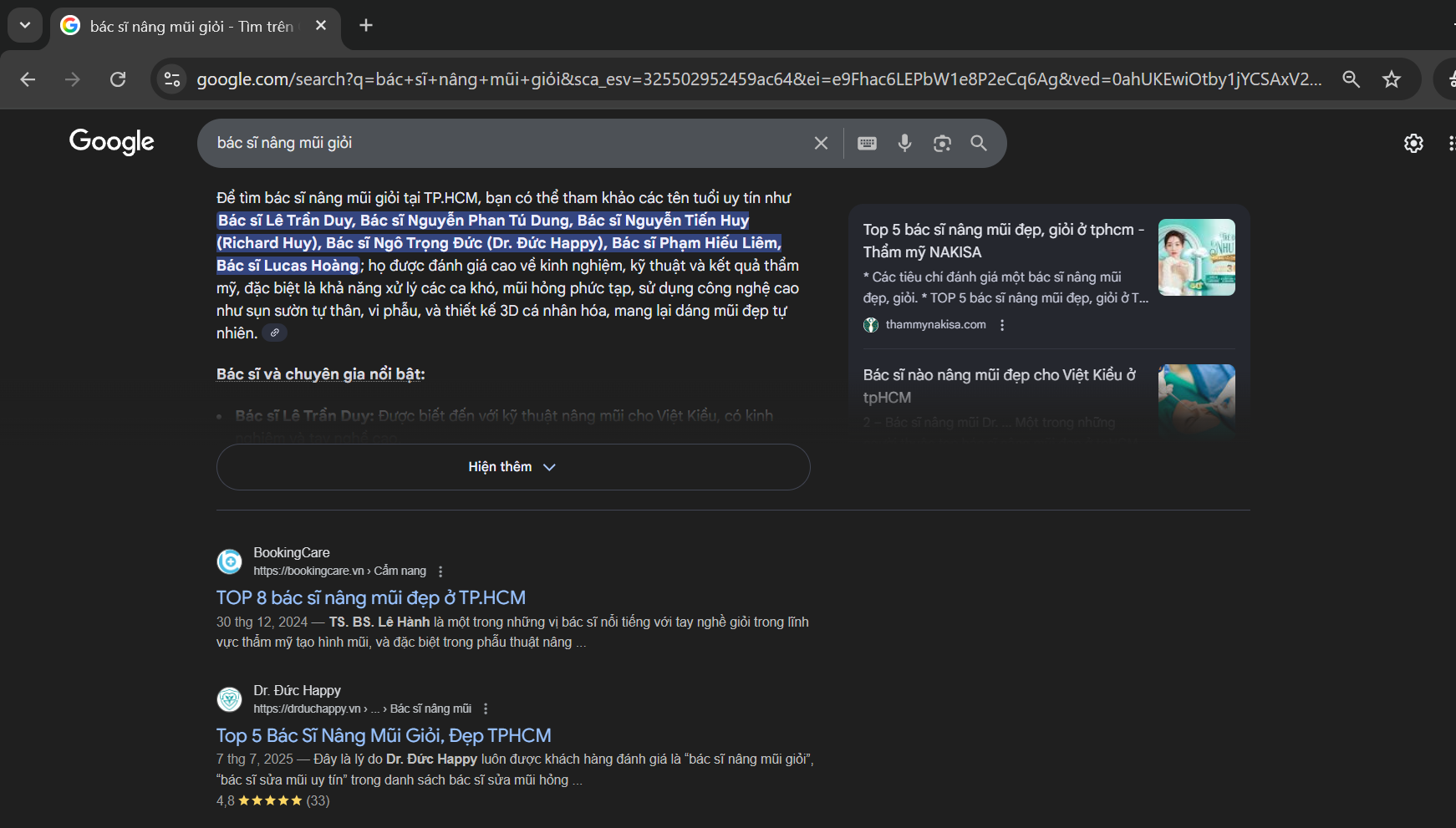Open site information for google.com
The image size is (1456, 828).
pos(172,79)
